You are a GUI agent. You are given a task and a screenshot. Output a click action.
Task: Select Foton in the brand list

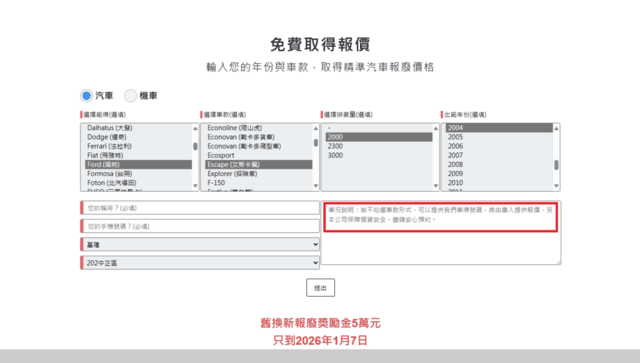138,183
